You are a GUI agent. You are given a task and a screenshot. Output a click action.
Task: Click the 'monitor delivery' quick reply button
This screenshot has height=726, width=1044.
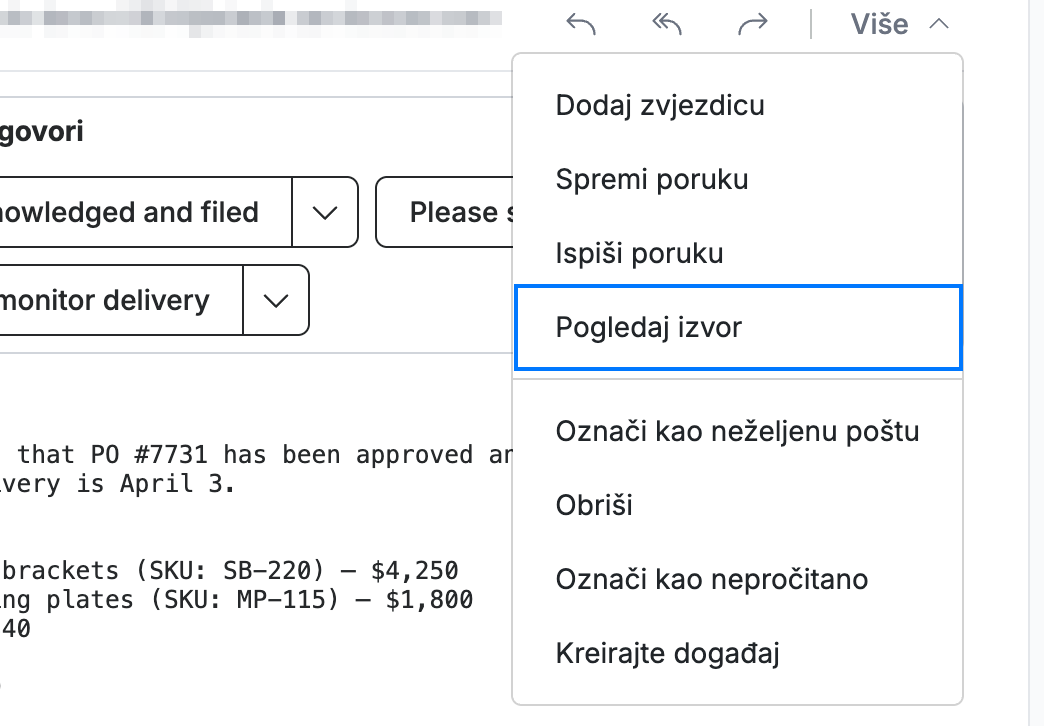[121, 300]
